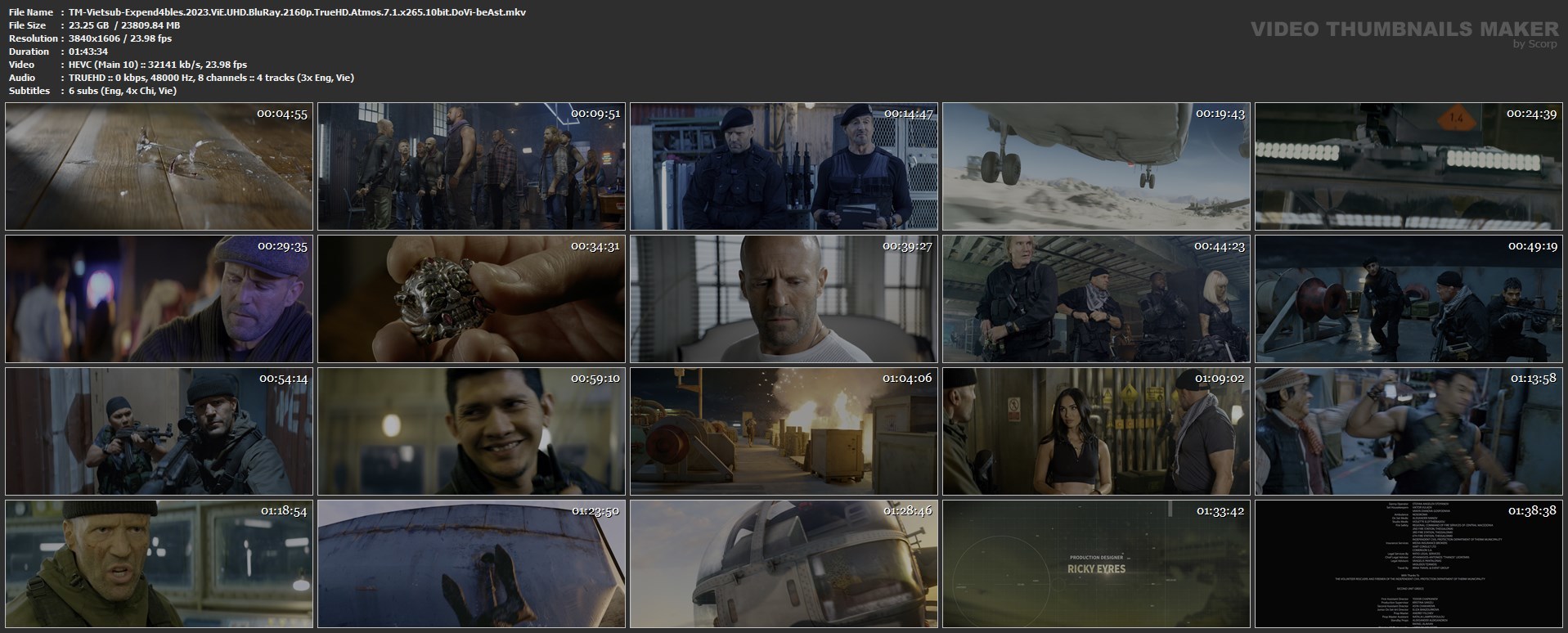Select the frame stamped 01:18:54
The image size is (1568, 633).
point(159,564)
